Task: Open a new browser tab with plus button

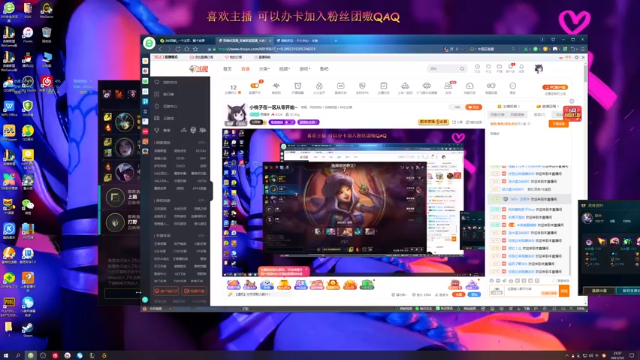Action: (336, 40)
